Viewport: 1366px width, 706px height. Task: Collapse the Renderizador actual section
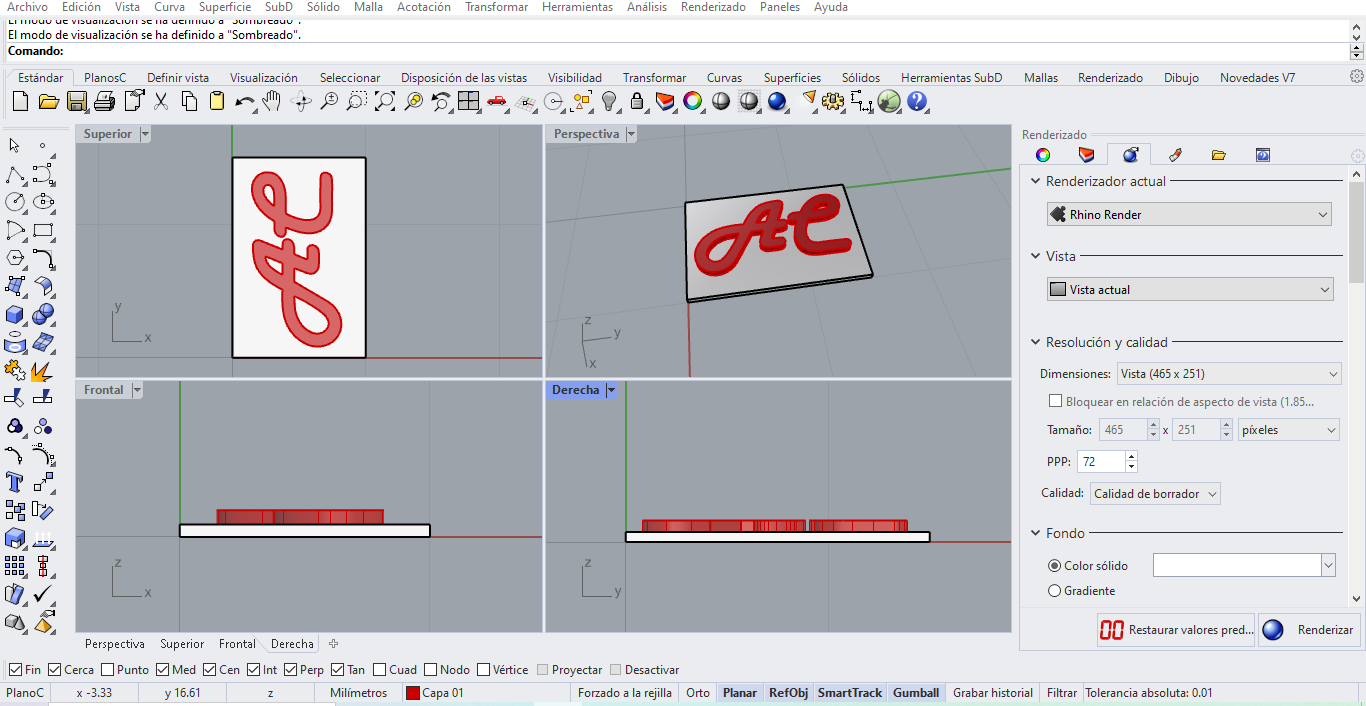[1036, 182]
